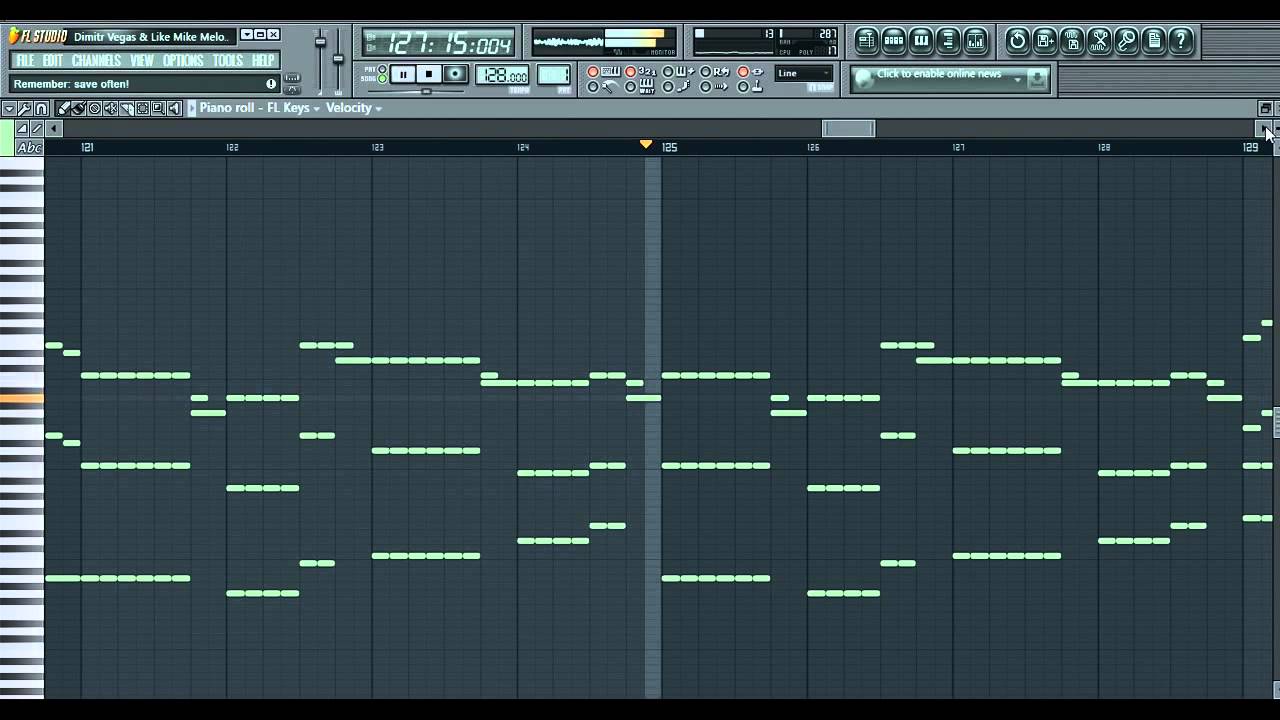Select the piano roll select tool
Image resolution: width=1280 pixels, height=720 pixels.
(142, 108)
